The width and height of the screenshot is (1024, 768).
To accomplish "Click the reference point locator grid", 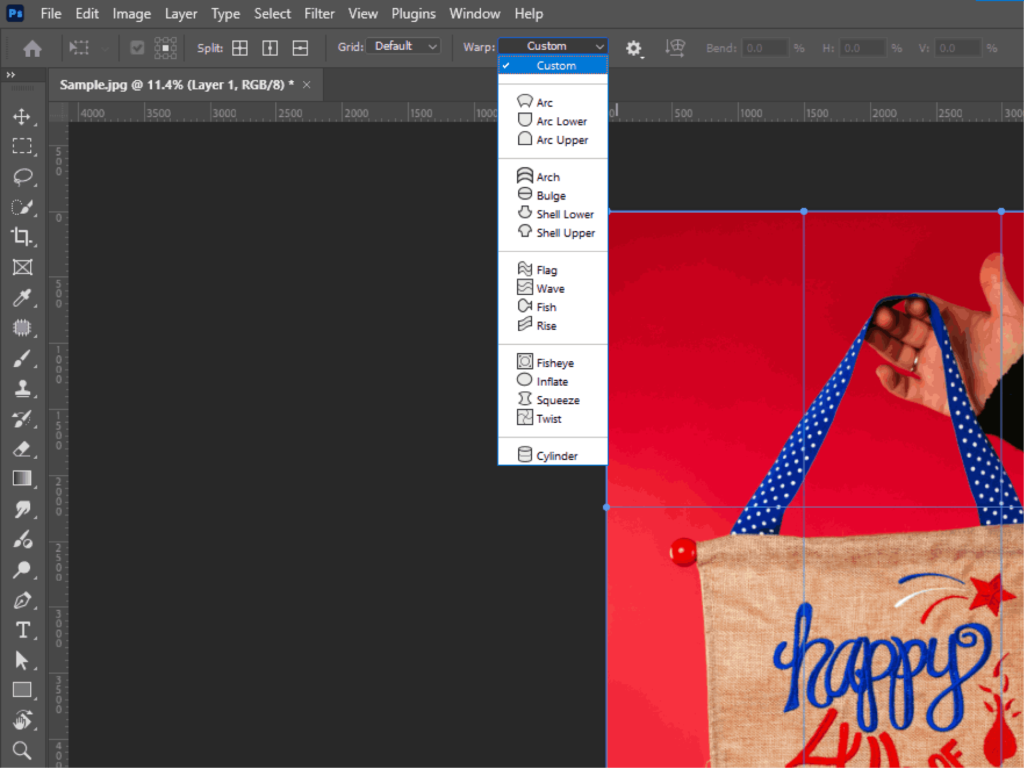I will click(x=165, y=48).
